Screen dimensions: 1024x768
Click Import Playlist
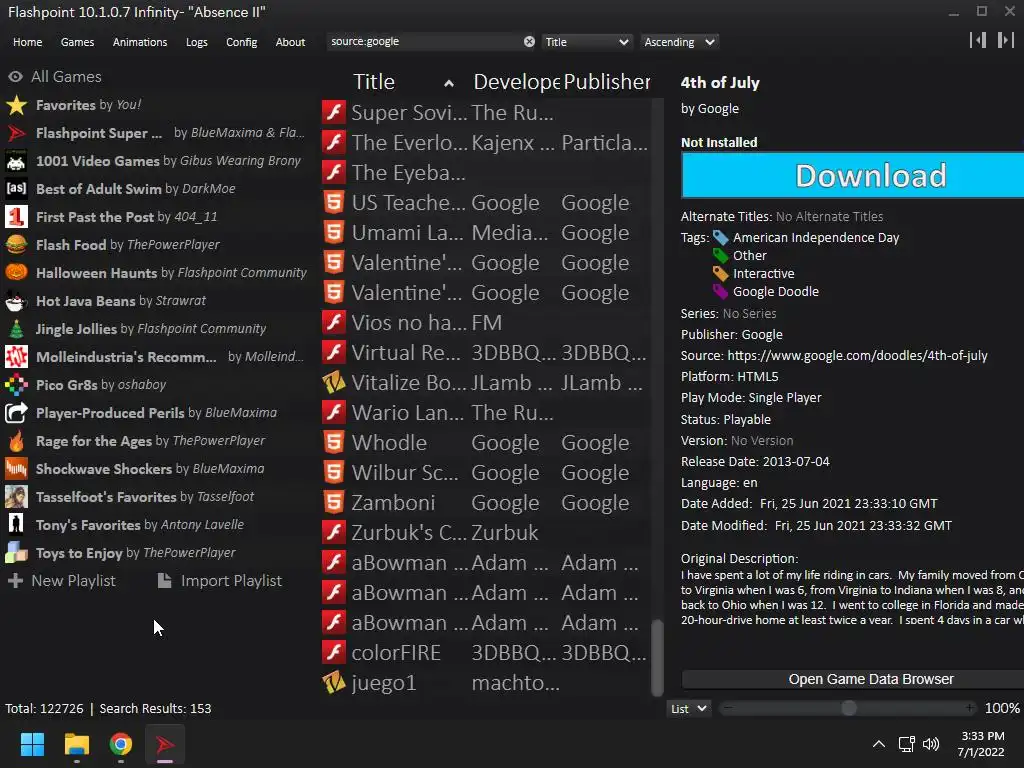220,581
